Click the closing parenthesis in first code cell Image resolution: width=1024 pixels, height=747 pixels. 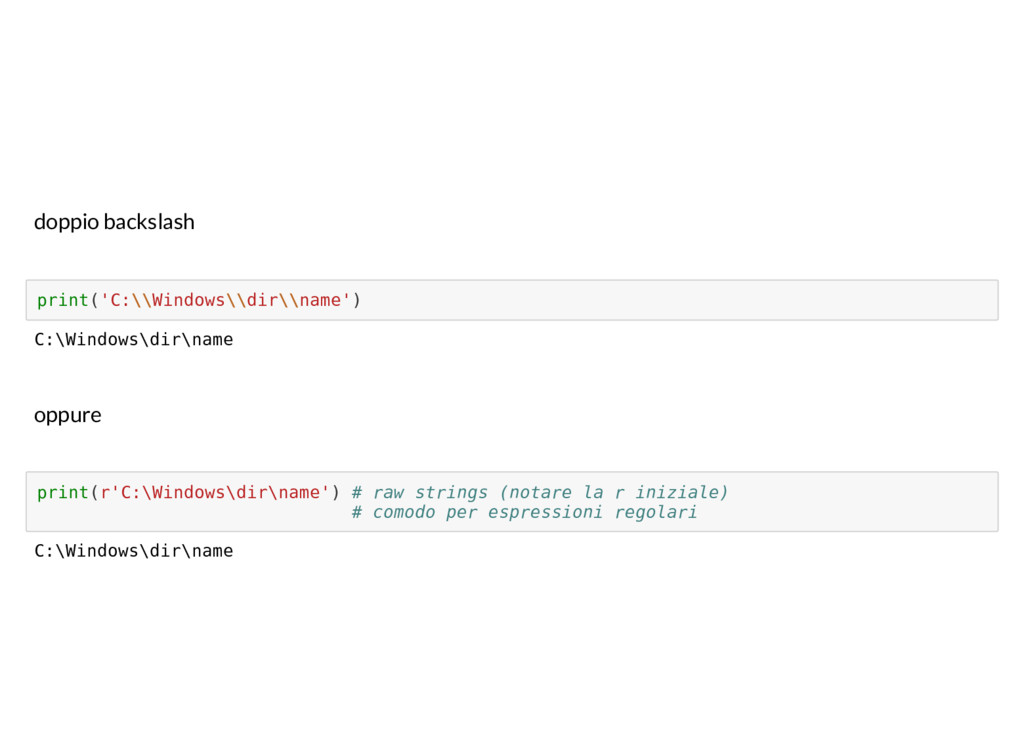click(357, 300)
